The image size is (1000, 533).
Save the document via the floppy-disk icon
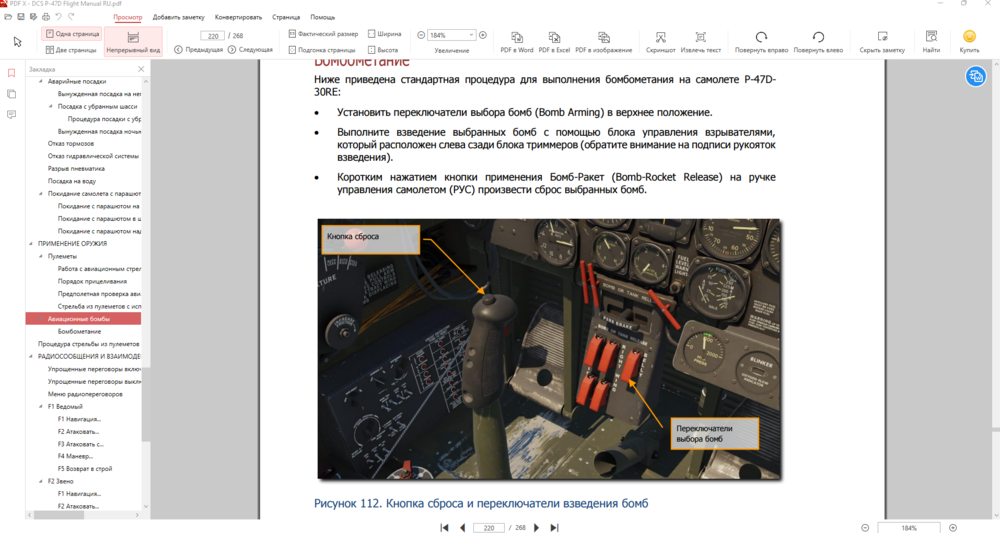pos(20,17)
